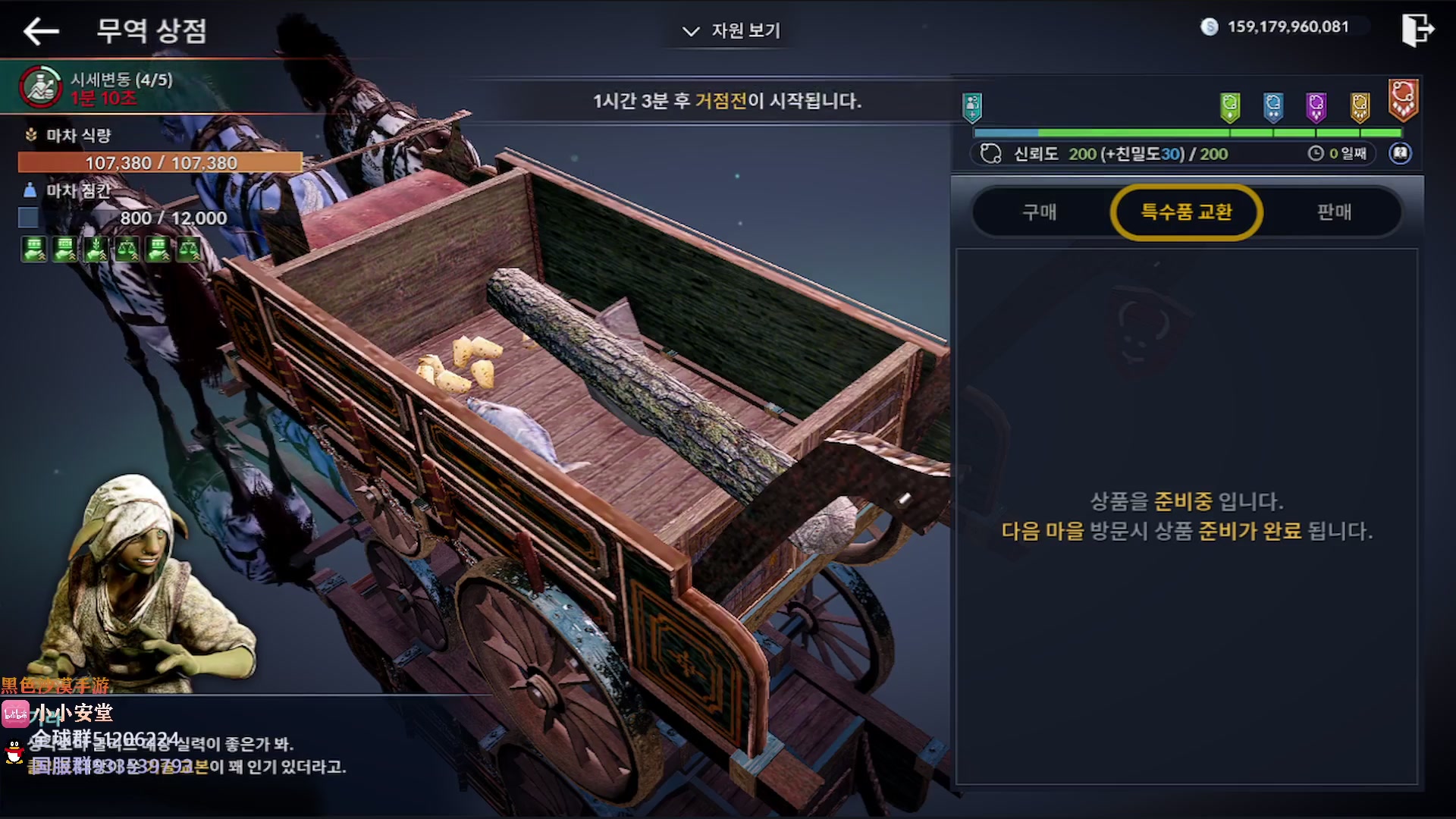This screenshot has height=819, width=1456.
Task: Open the 시세변동 price fluctuation icon
Action: click(x=40, y=87)
